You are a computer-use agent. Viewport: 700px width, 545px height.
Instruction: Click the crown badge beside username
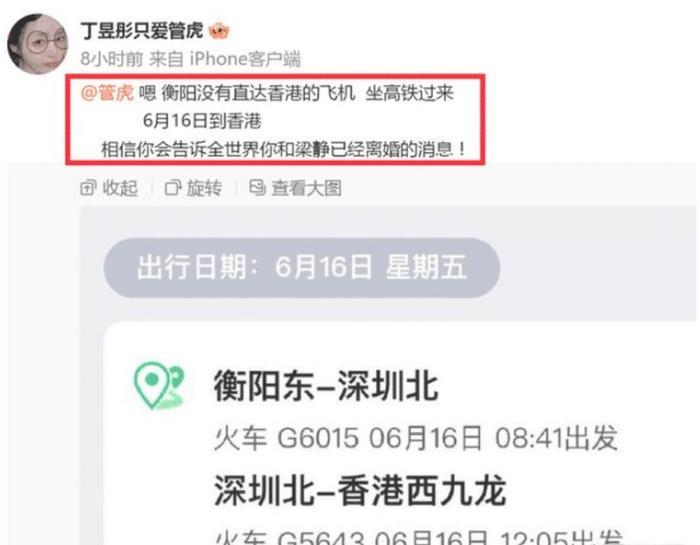tap(219, 31)
